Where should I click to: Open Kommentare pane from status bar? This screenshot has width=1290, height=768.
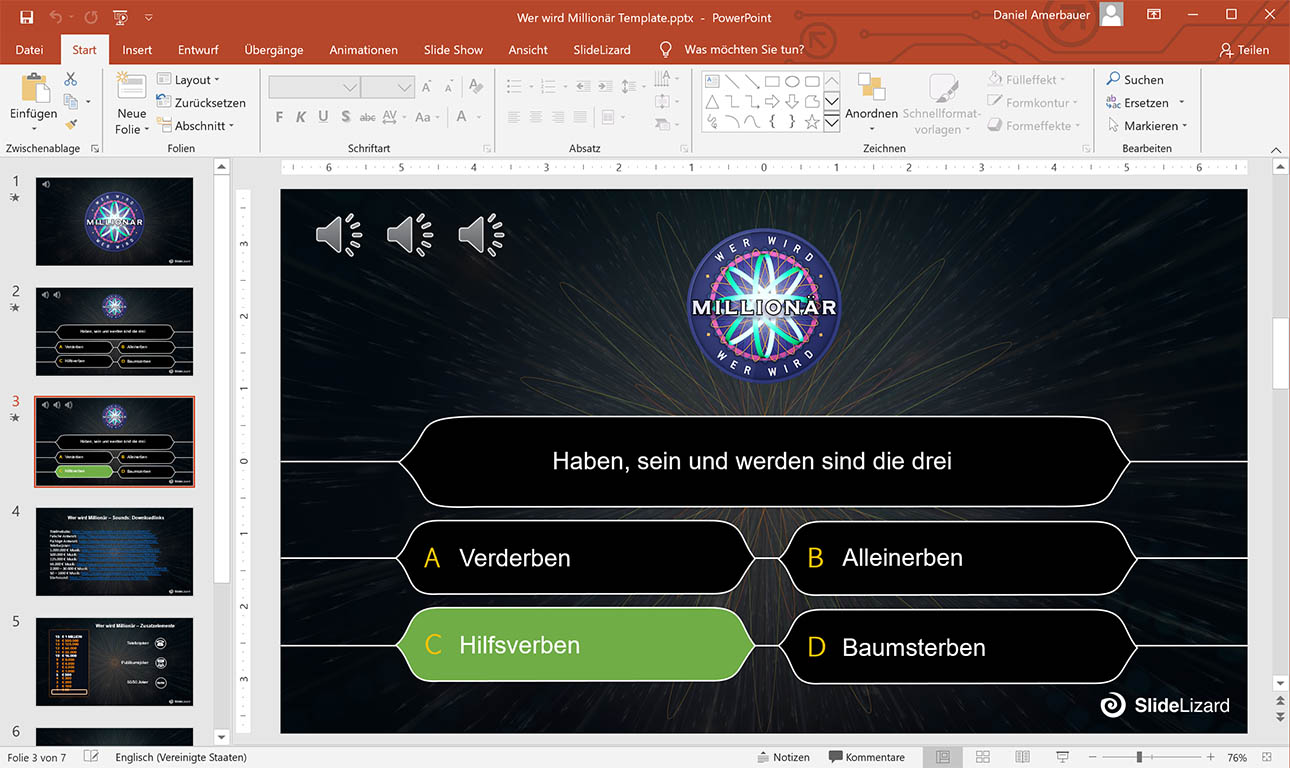pos(867,757)
